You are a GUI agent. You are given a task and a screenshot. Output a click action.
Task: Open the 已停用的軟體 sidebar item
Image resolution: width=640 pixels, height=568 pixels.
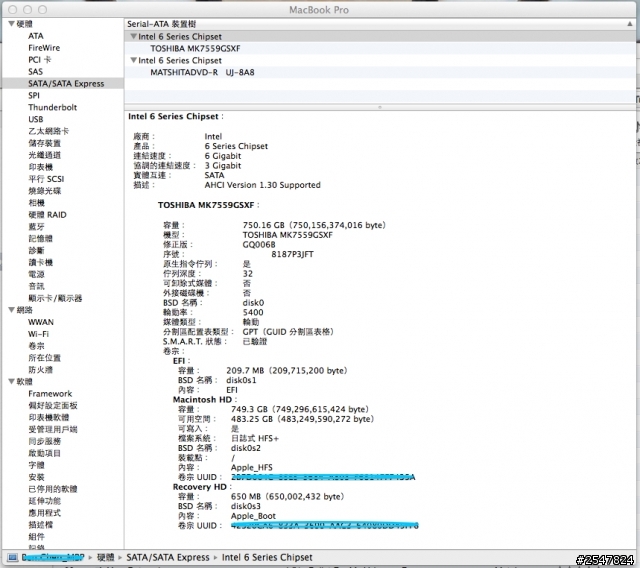(x=53, y=489)
